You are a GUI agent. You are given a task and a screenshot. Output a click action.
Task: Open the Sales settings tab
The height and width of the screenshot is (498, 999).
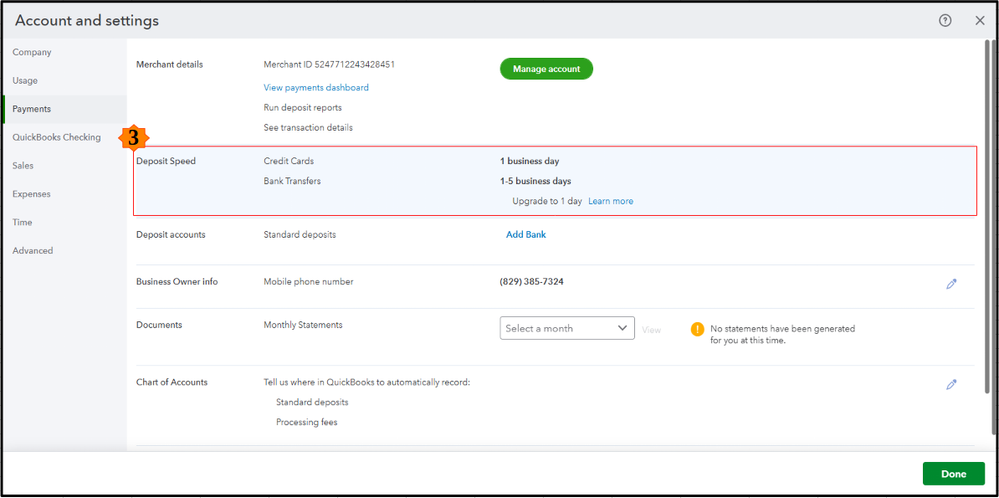tap(23, 166)
